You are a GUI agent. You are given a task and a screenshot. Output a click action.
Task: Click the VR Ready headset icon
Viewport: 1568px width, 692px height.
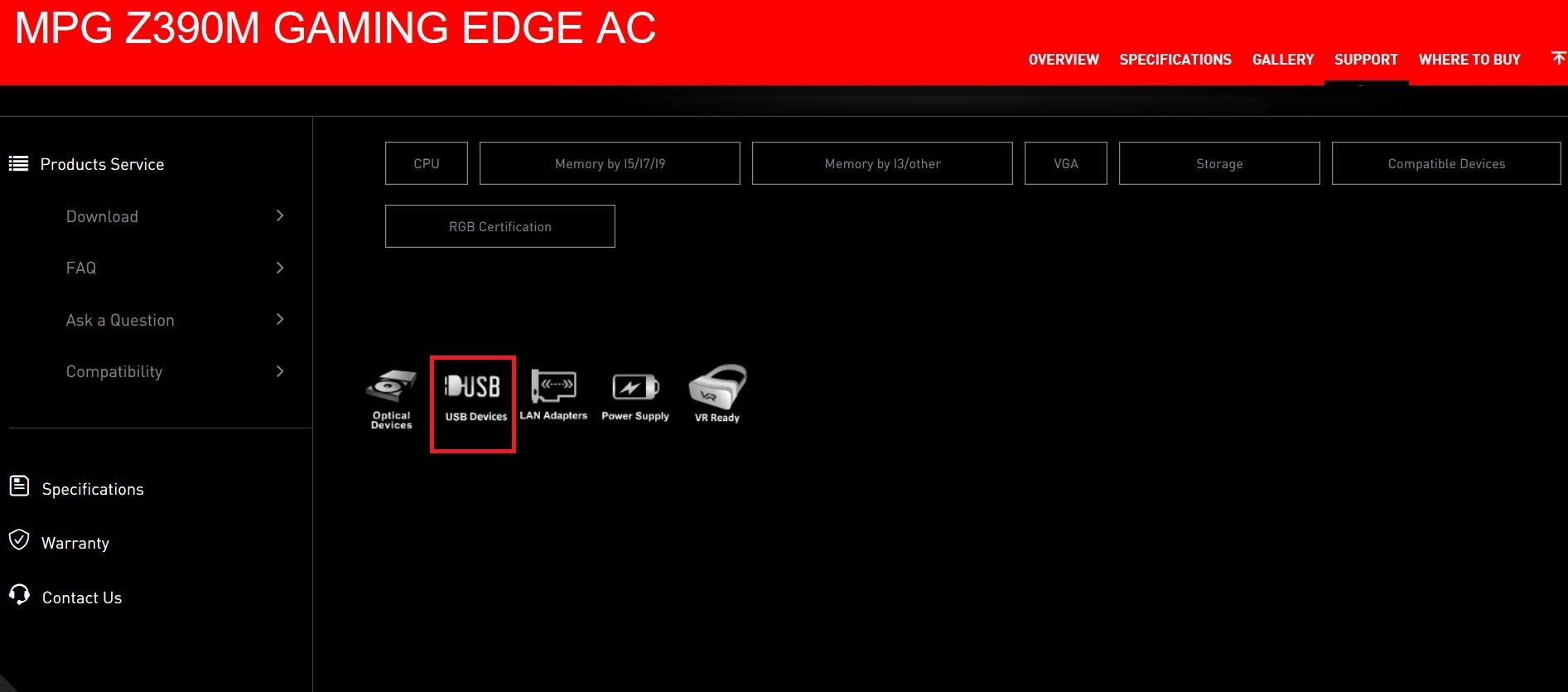click(x=717, y=386)
